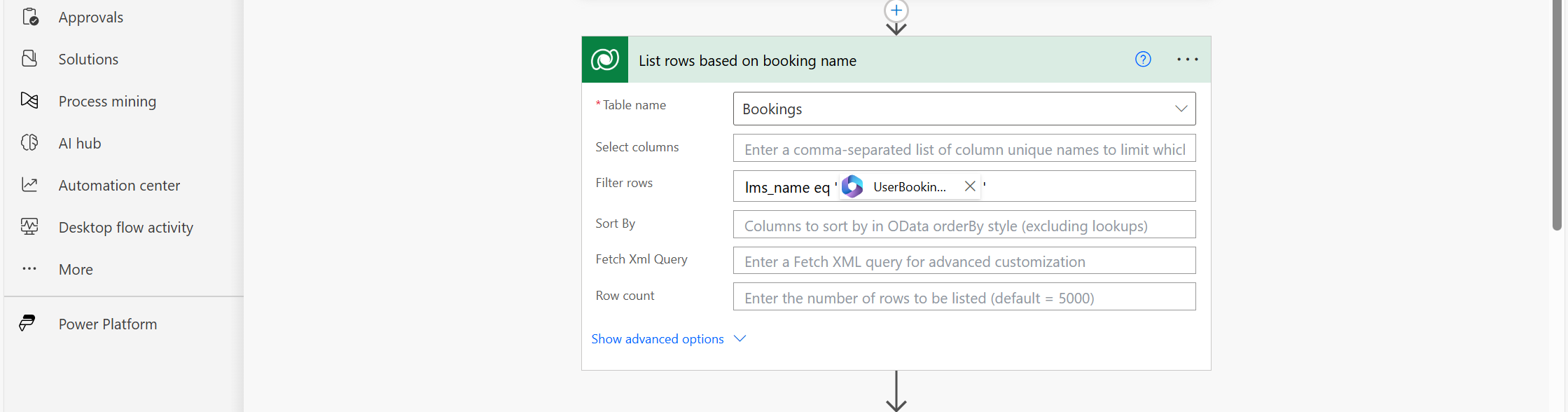The image size is (1568, 412).
Task: Click the Solutions icon in sidebar
Action: pyautogui.click(x=29, y=59)
